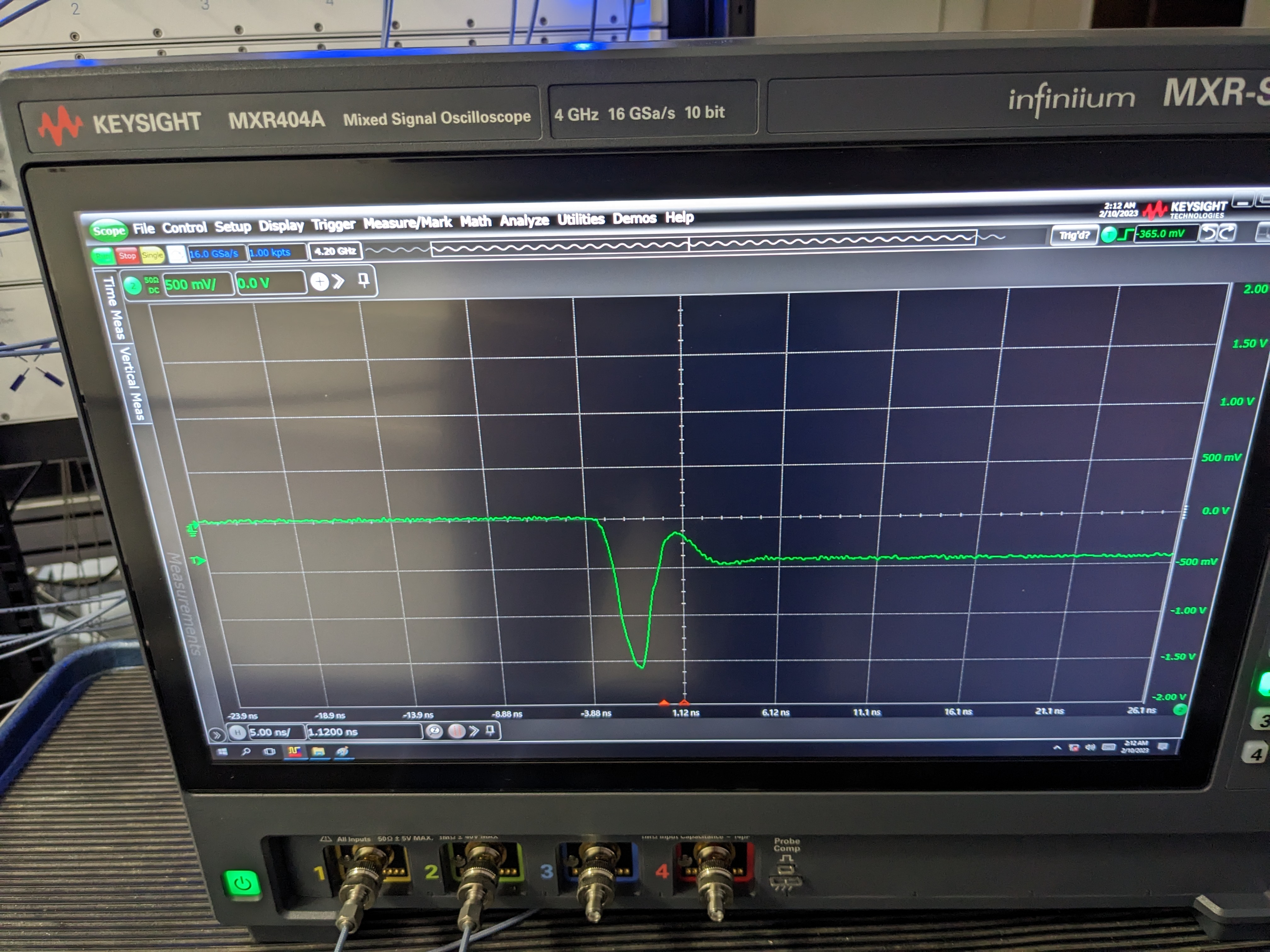Click the green trigger T source icon

[x=1109, y=234]
